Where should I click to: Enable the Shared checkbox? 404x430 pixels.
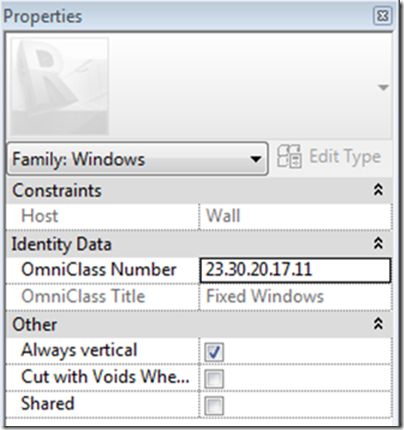[x=214, y=406]
